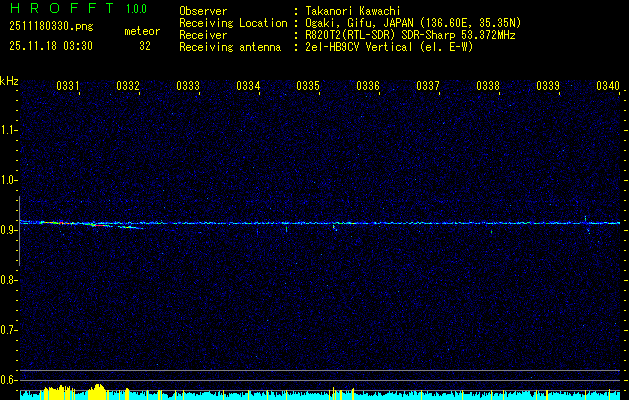Click the kHz axis unit label
This screenshot has height=400, width=629.
click(9, 81)
